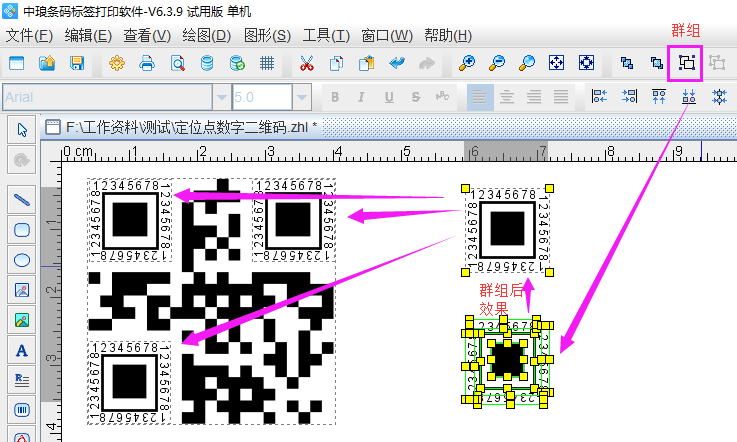Screen dimensions: 737x442
Task: Click the Print icon in toolbar
Action: pos(146,63)
